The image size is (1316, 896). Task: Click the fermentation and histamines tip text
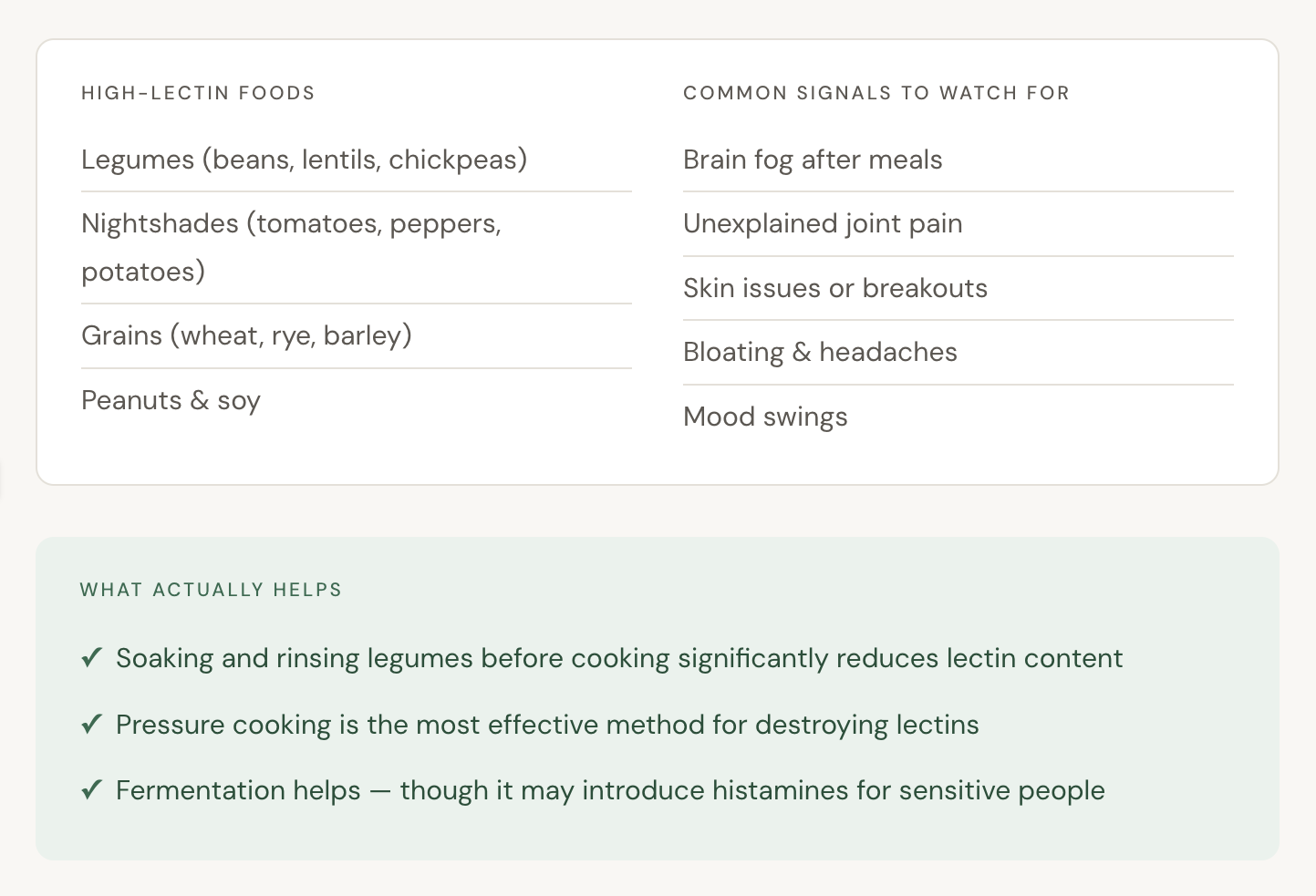(610, 790)
